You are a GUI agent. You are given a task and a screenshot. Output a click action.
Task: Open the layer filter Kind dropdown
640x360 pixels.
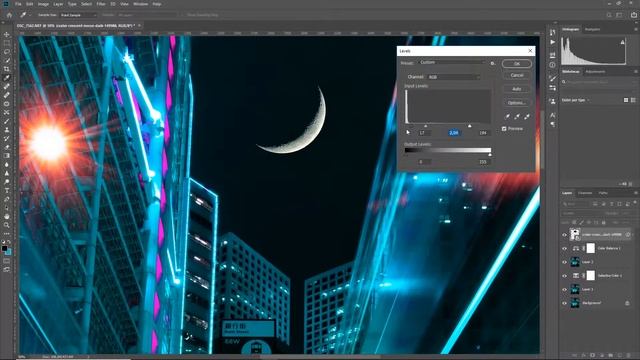pyautogui.click(x=576, y=204)
